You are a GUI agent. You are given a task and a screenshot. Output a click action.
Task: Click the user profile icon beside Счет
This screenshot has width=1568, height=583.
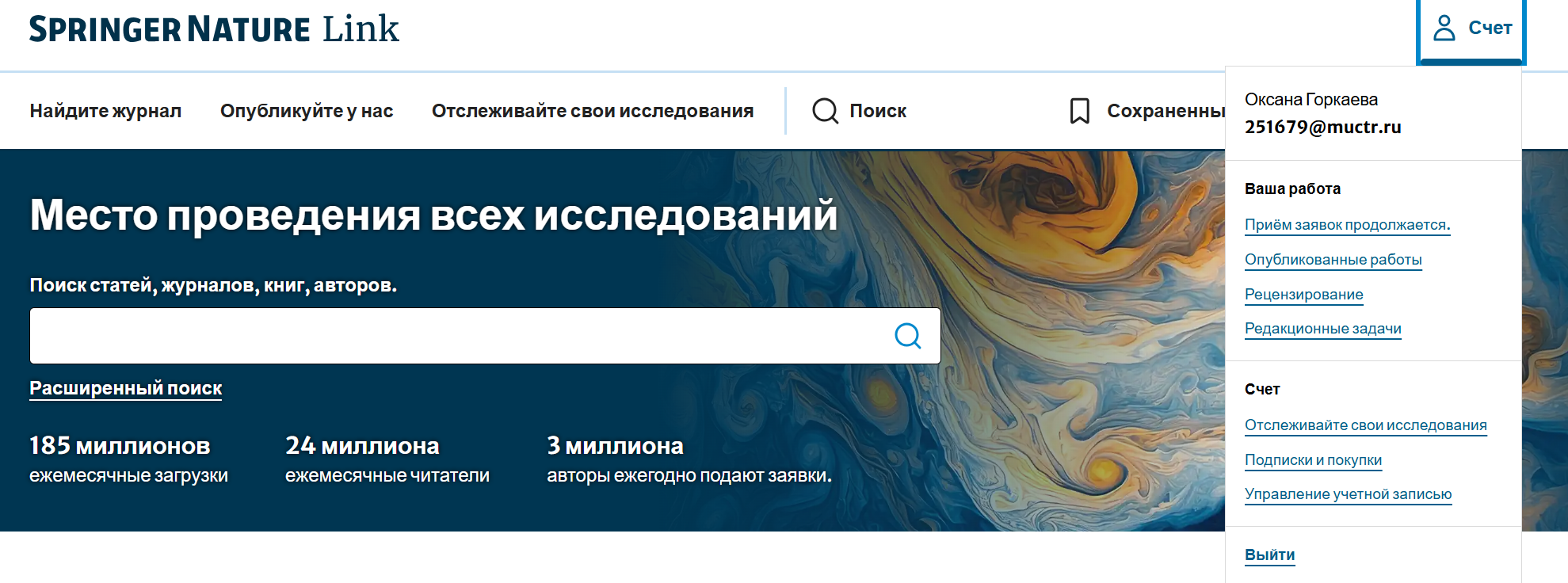pyautogui.click(x=1444, y=29)
